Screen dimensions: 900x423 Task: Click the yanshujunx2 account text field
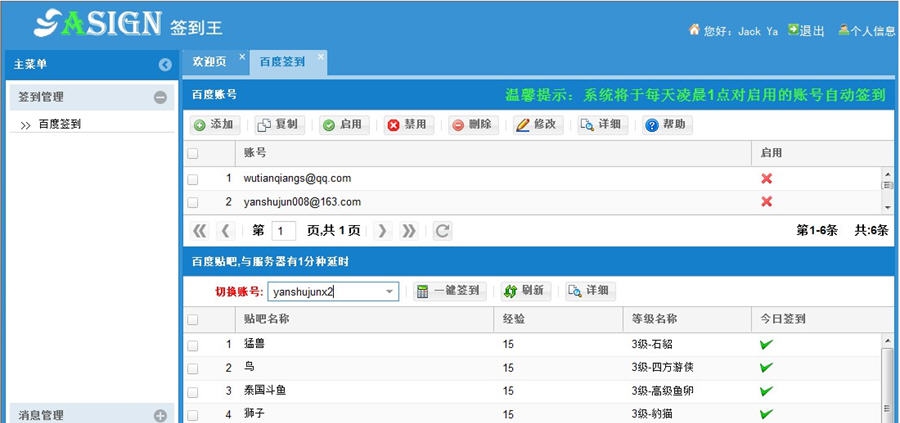coord(326,292)
